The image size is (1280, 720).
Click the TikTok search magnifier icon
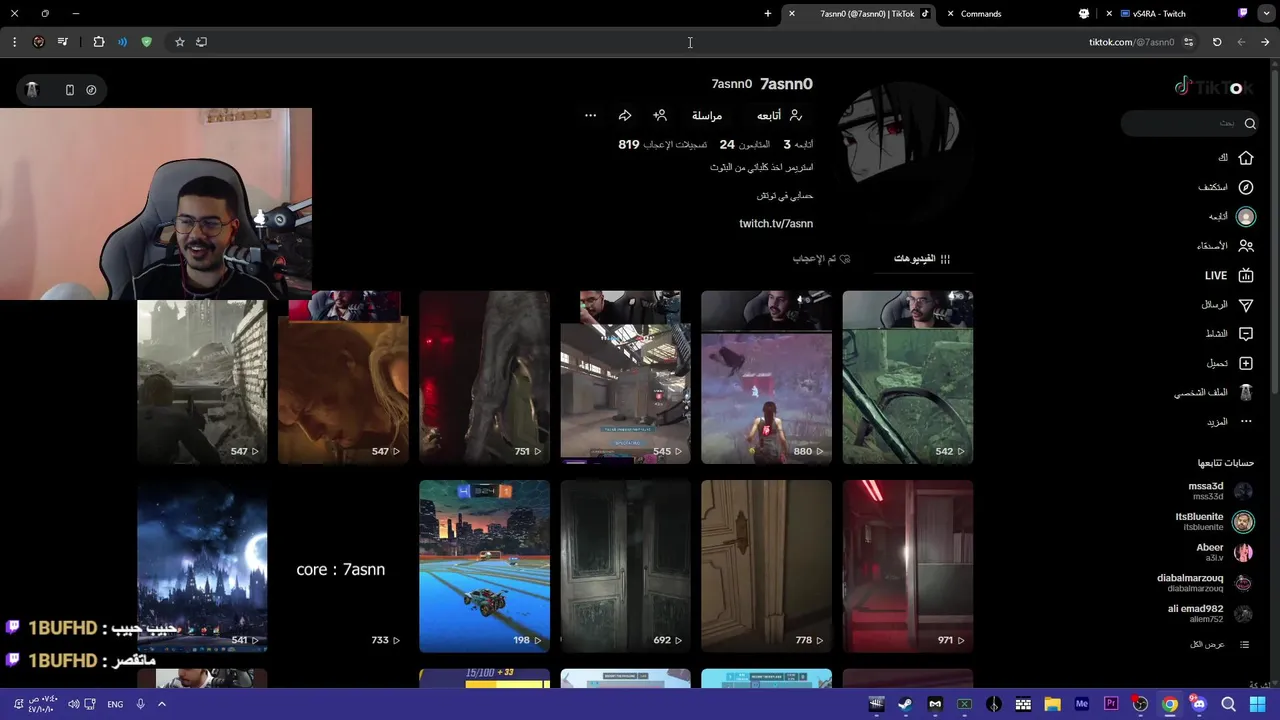coord(1250,124)
